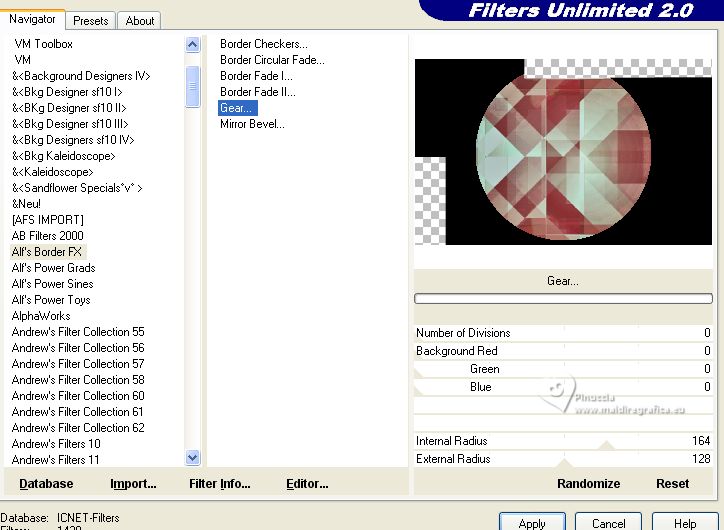This screenshot has width=724, height=530.
Task: Click the Apply button
Action: click(x=532, y=523)
